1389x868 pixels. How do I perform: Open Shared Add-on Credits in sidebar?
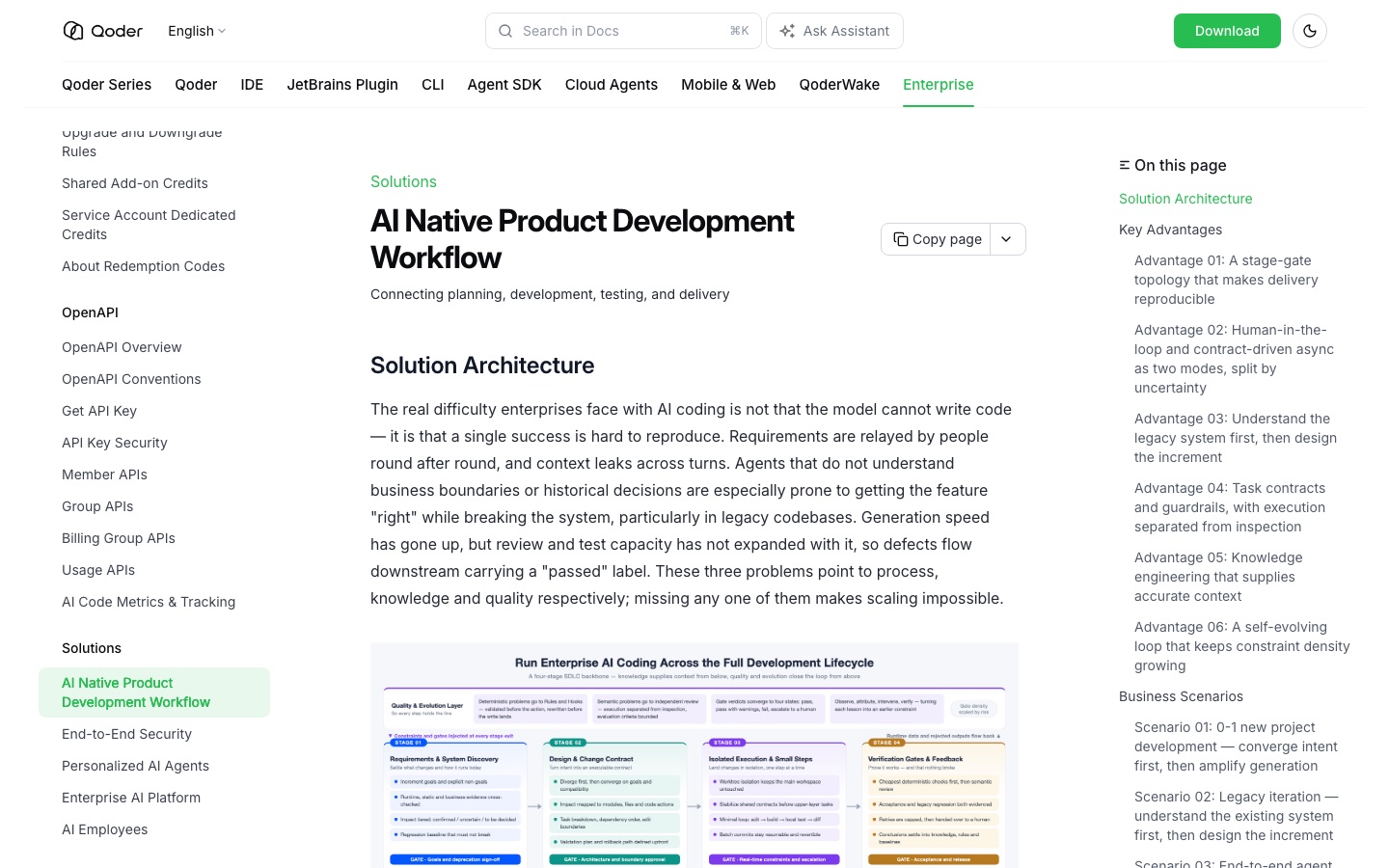[135, 183]
